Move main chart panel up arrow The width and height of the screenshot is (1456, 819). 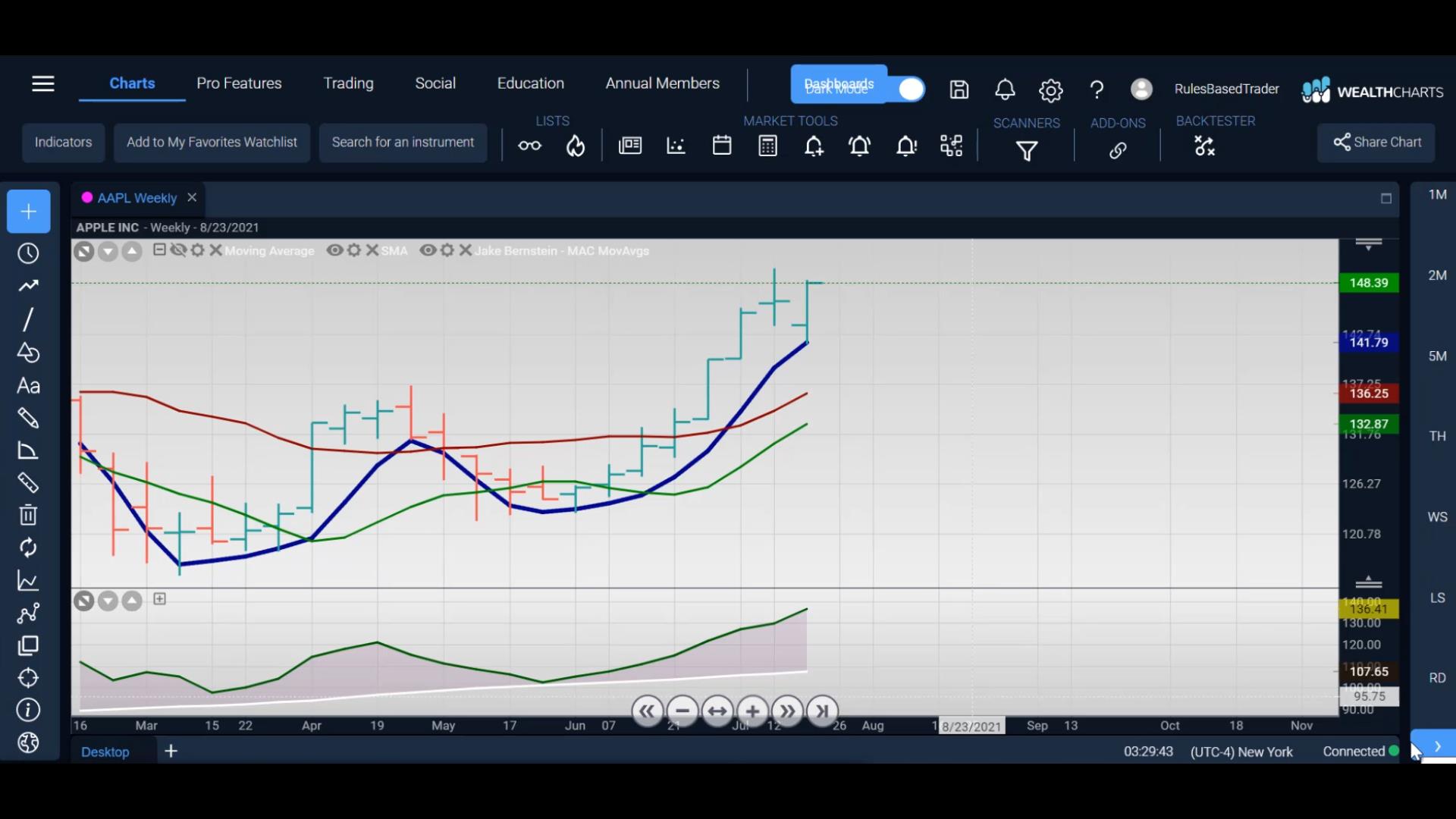(x=132, y=252)
